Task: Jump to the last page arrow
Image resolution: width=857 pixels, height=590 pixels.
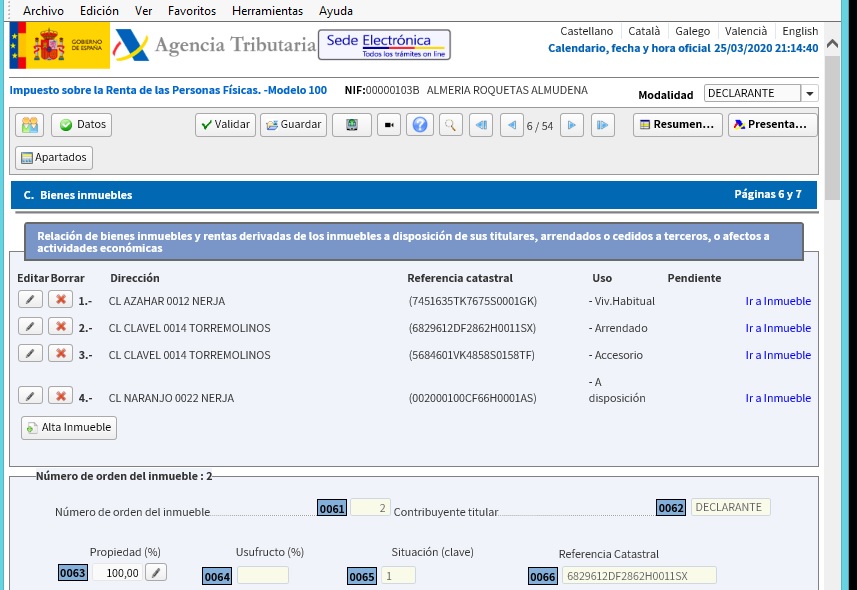Action: pos(602,125)
